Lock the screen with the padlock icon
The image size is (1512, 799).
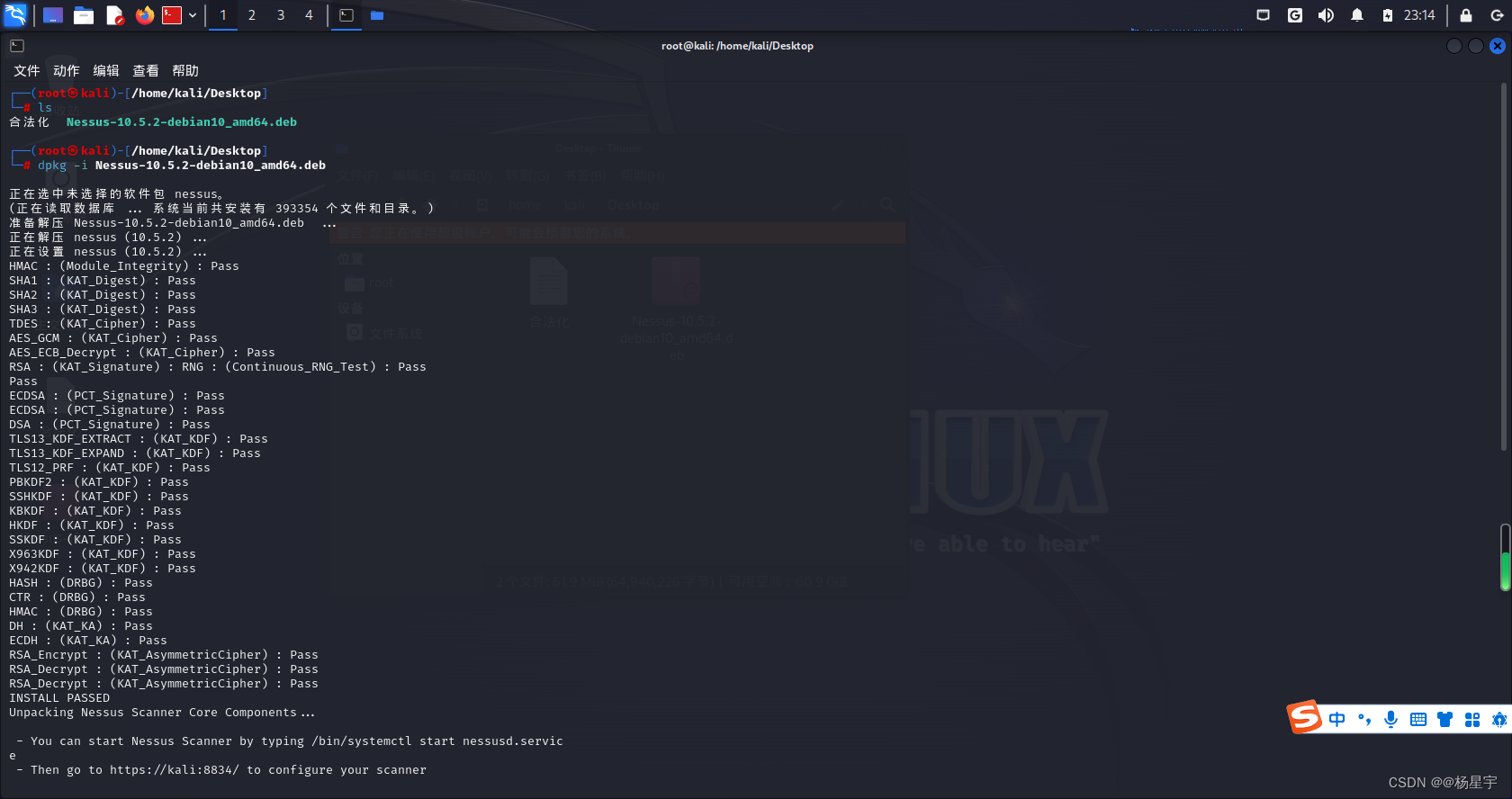(1466, 15)
